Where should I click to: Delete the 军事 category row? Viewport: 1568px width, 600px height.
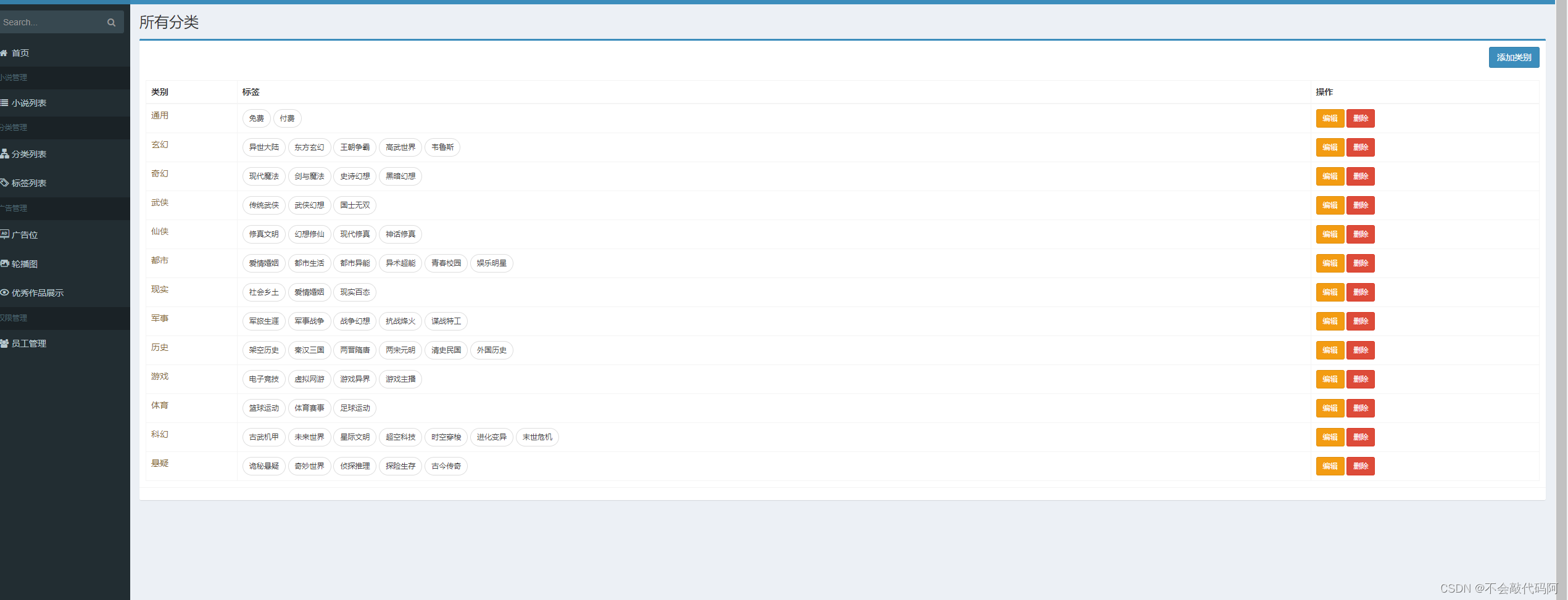tap(1361, 321)
